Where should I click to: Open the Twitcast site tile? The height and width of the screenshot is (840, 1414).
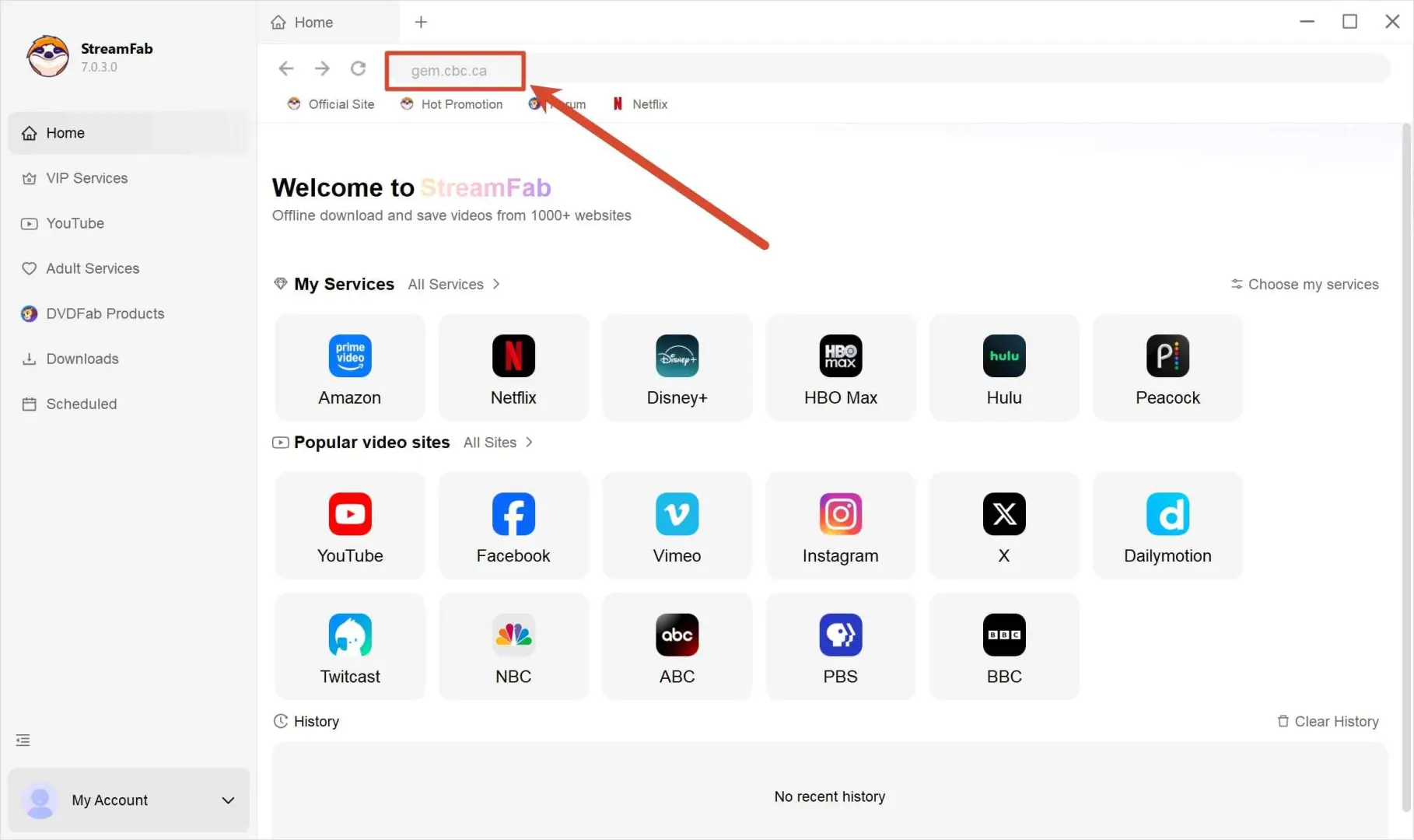[350, 646]
